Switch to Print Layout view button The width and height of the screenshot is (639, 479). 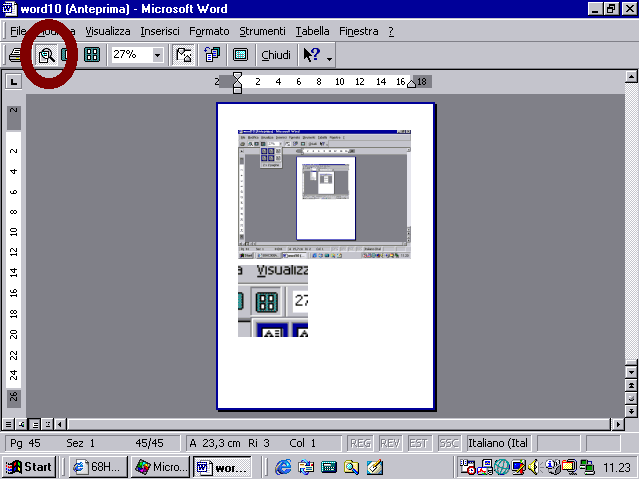pyautogui.click(x=35, y=424)
